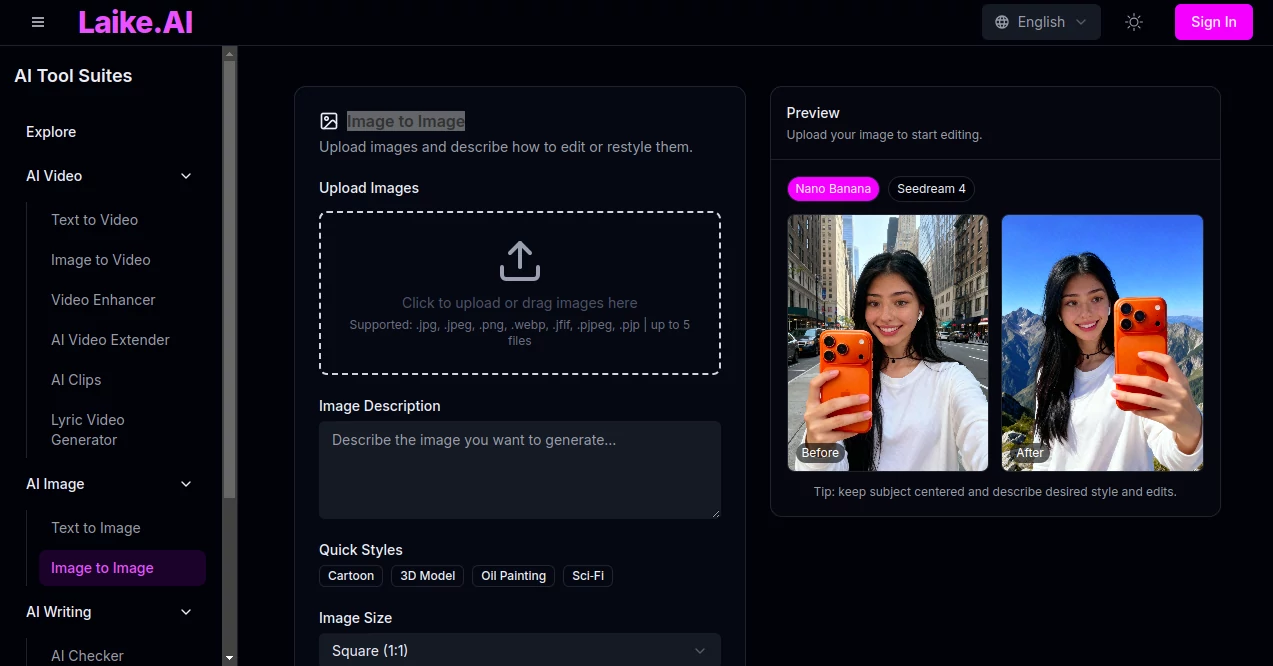Toggle light mode with the sun icon
The width and height of the screenshot is (1273, 666).
click(x=1133, y=21)
